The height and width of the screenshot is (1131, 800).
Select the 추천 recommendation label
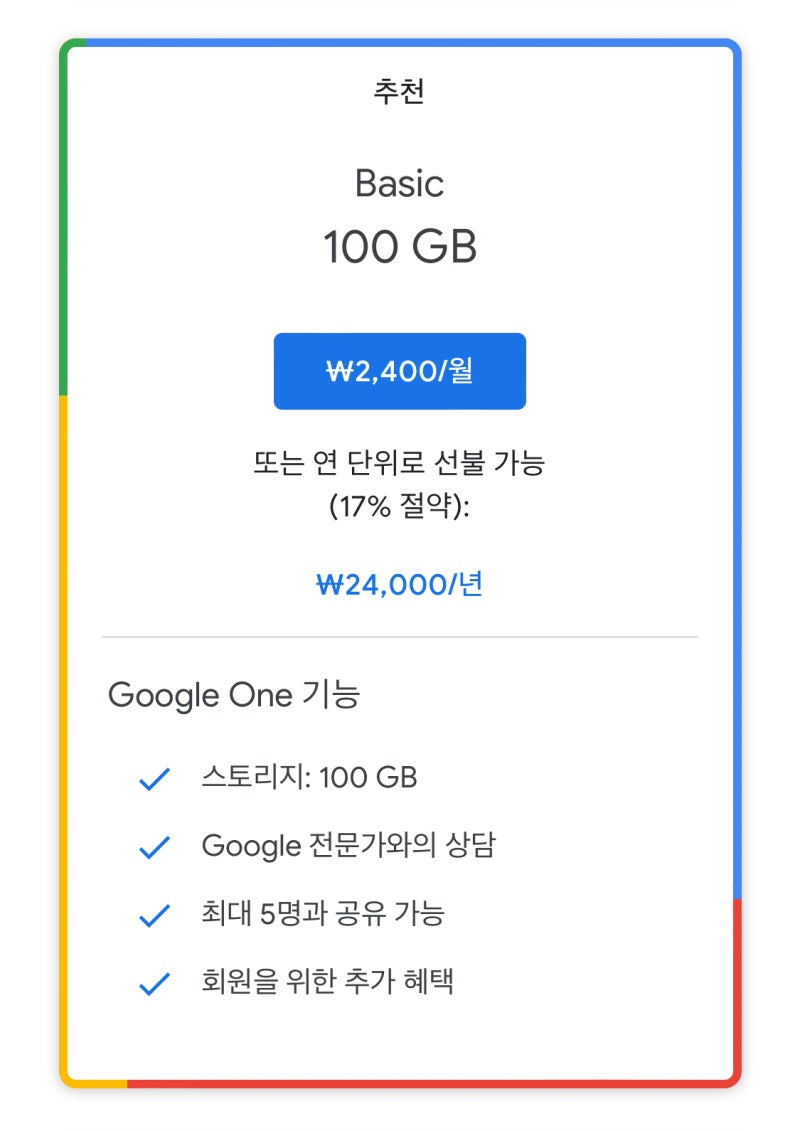click(399, 89)
